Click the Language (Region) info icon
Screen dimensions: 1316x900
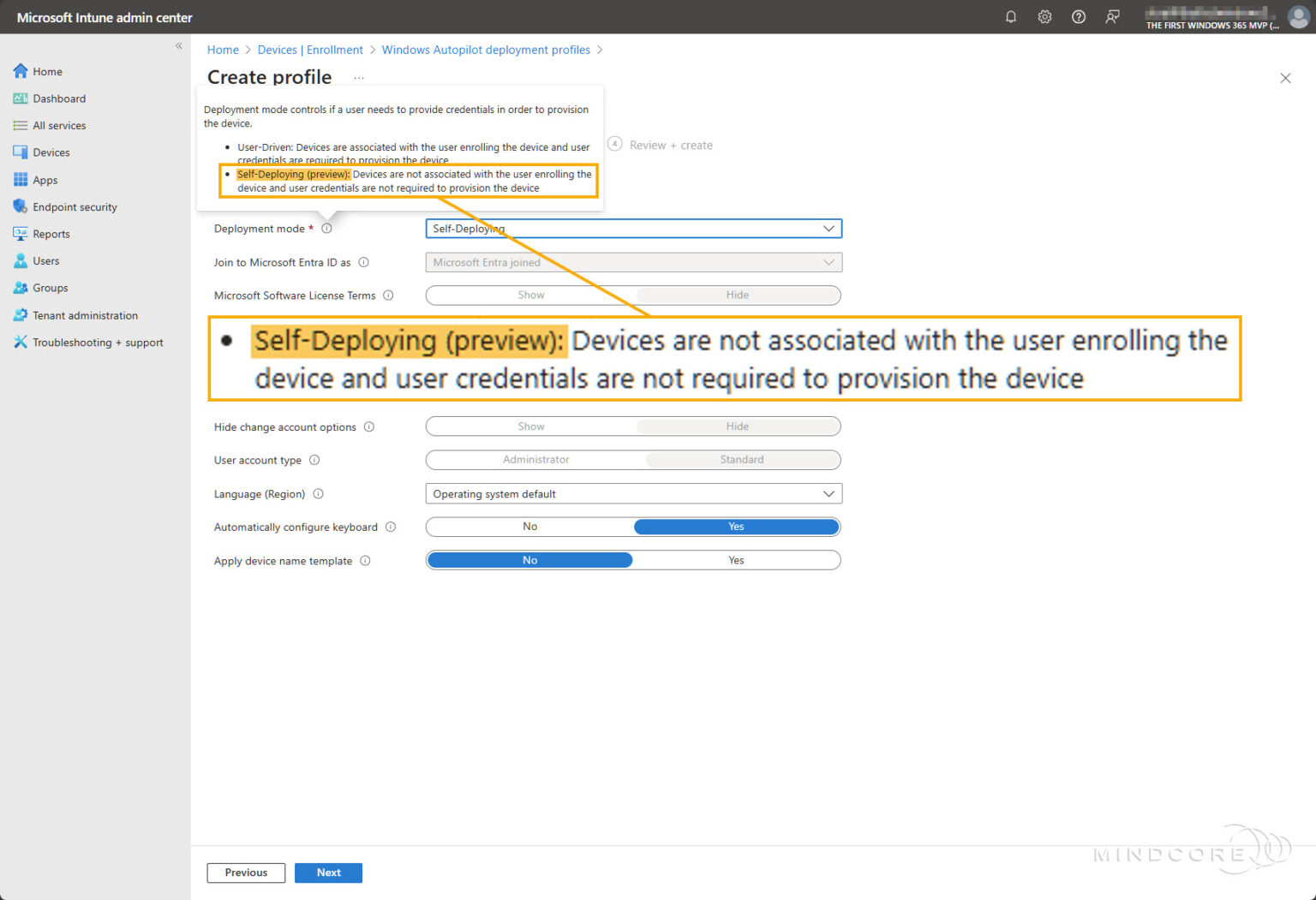click(319, 494)
